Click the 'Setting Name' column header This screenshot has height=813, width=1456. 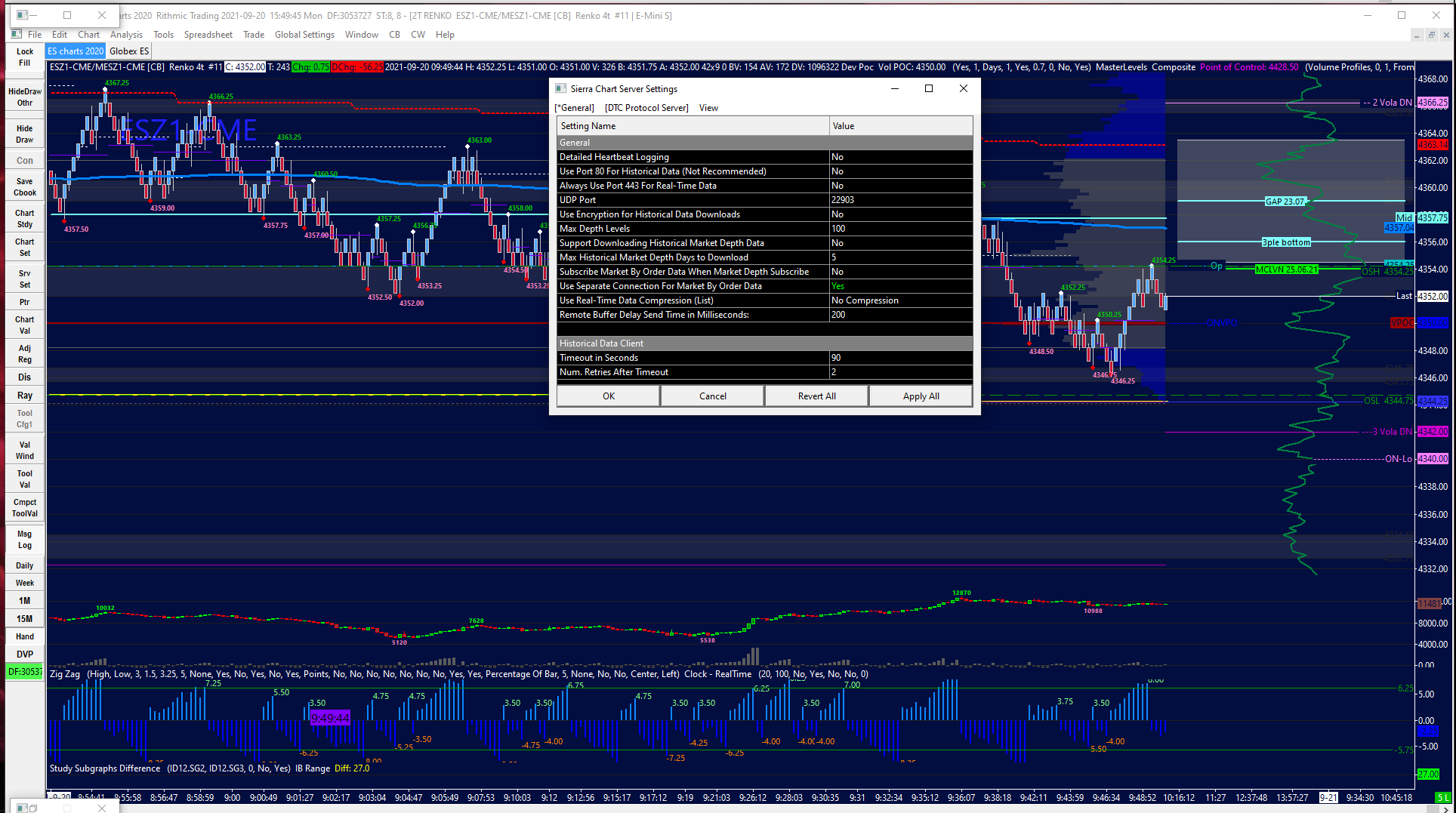693,126
